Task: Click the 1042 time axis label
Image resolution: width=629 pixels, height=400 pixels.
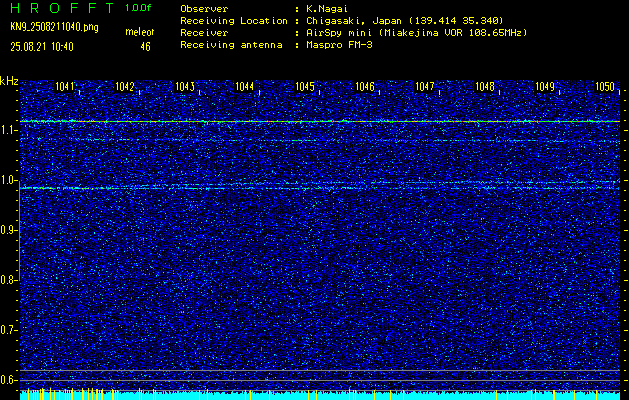Action: [x=124, y=86]
